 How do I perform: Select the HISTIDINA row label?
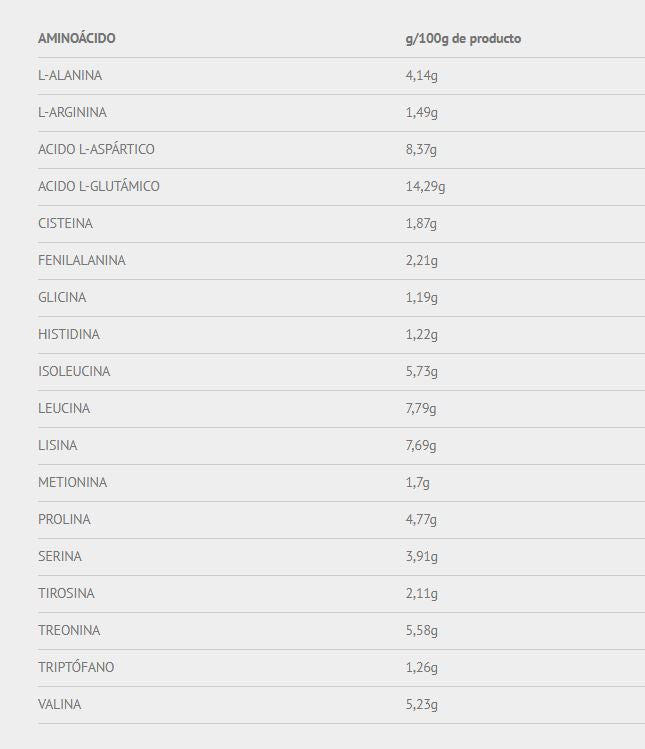point(69,334)
